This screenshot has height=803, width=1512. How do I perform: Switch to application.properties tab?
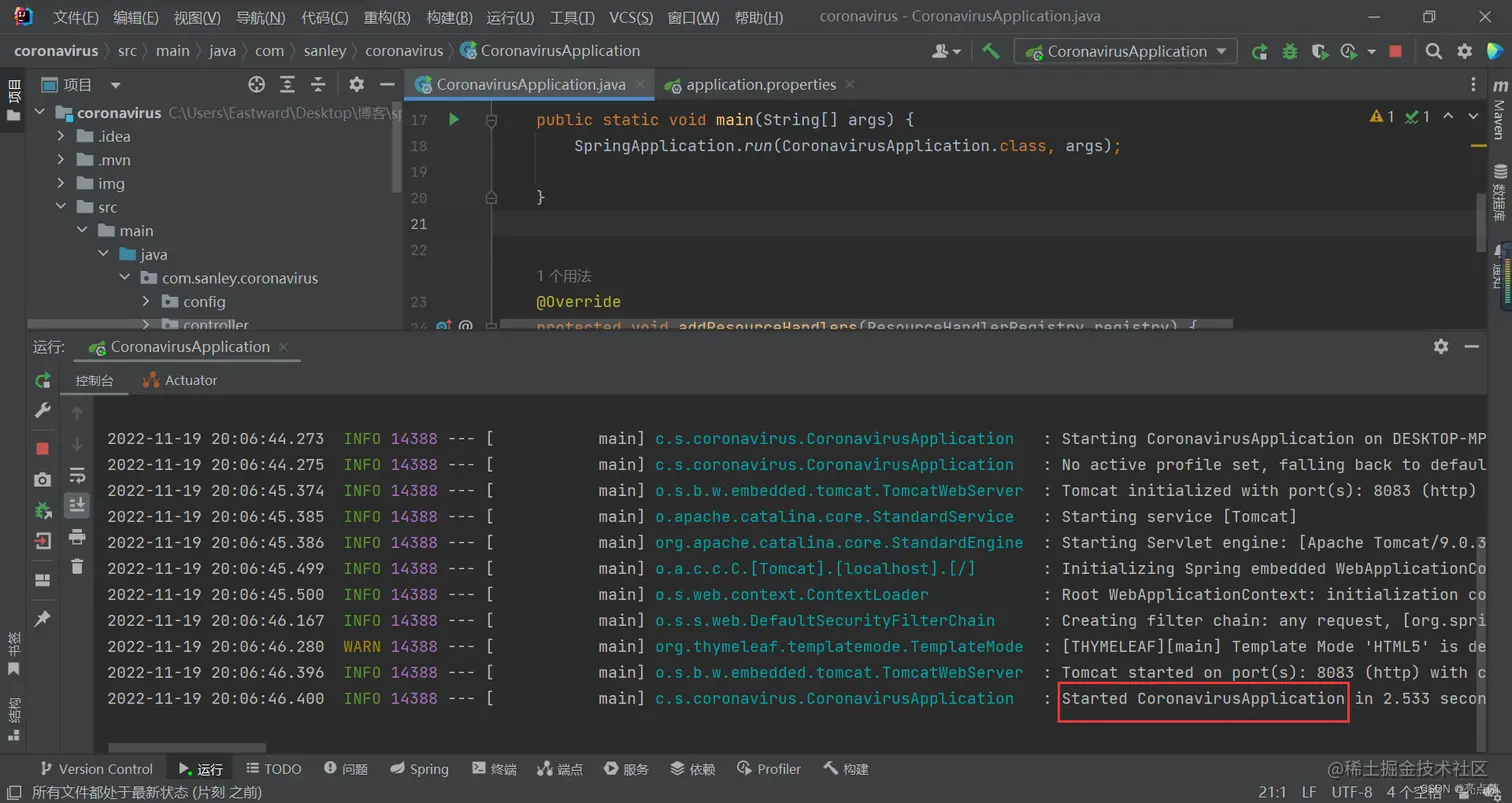click(x=761, y=85)
